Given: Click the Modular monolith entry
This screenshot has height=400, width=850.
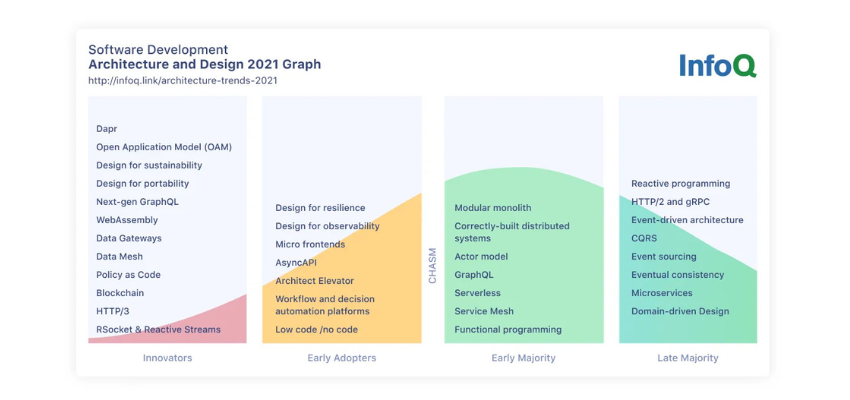Looking at the screenshot, I should (x=493, y=208).
